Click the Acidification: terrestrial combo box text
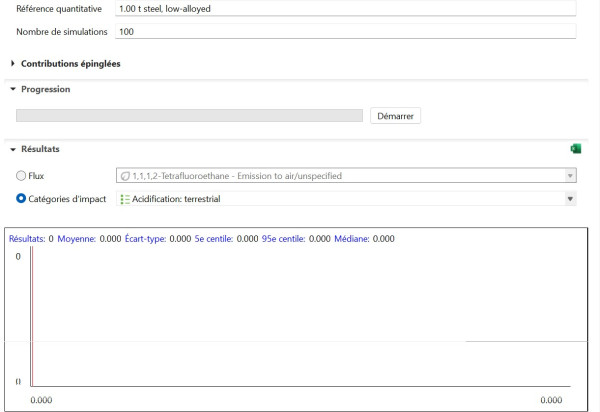 click(176, 199)
